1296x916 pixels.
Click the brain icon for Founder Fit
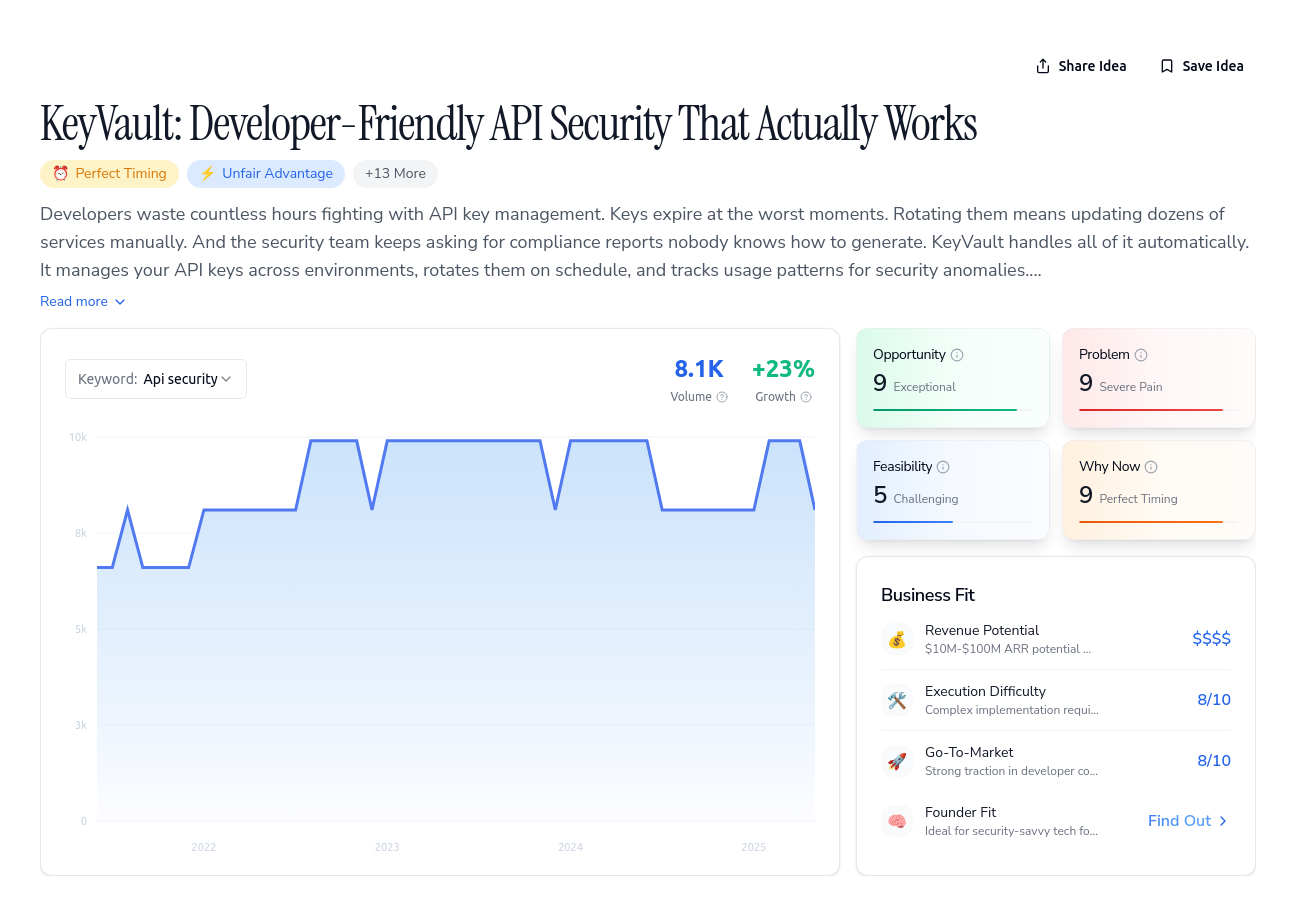(897, 821)
